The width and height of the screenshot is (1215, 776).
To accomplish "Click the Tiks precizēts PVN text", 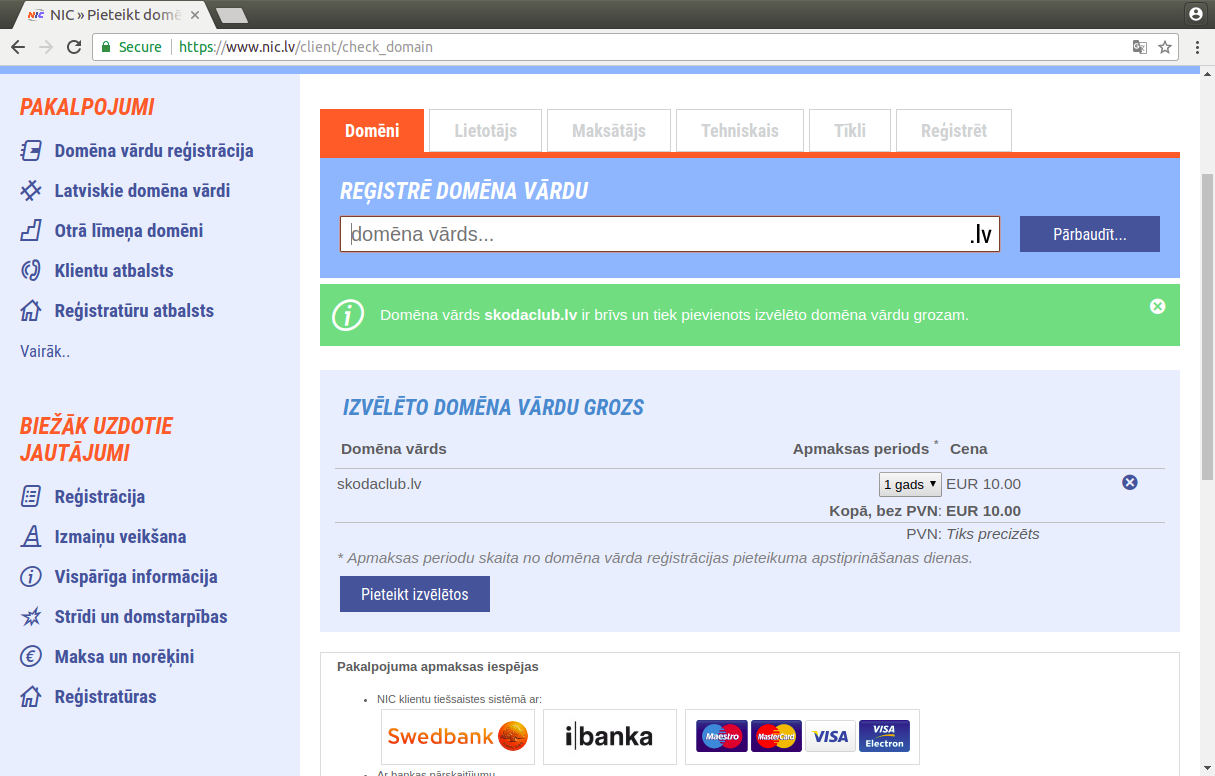I will click(x=993, y=534).
